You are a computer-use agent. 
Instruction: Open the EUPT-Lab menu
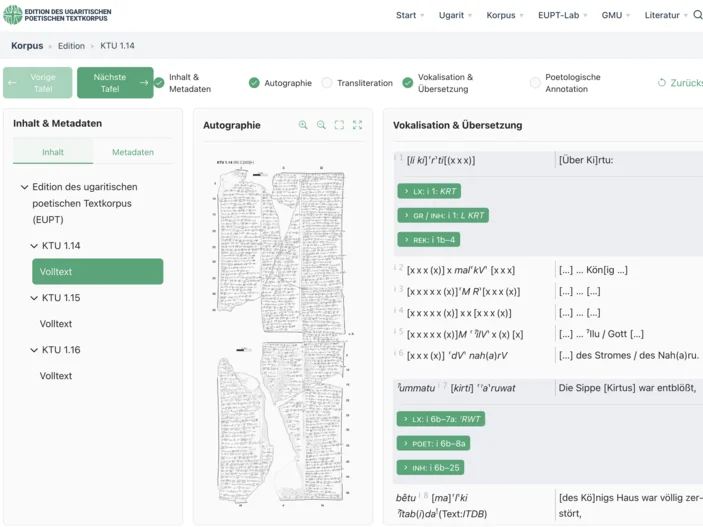click(564, 15)
